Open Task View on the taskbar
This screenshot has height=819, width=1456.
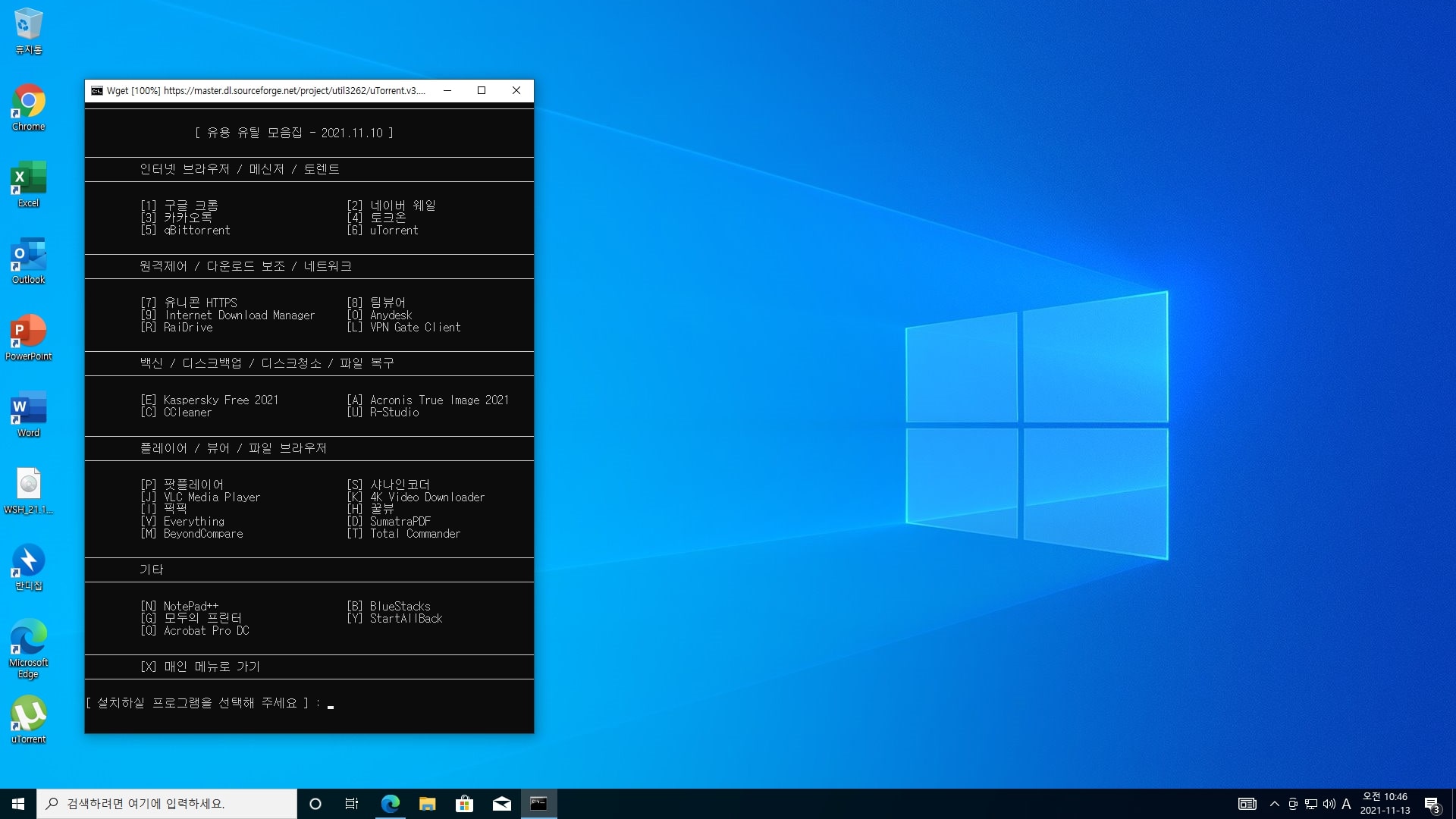point(352,804)
